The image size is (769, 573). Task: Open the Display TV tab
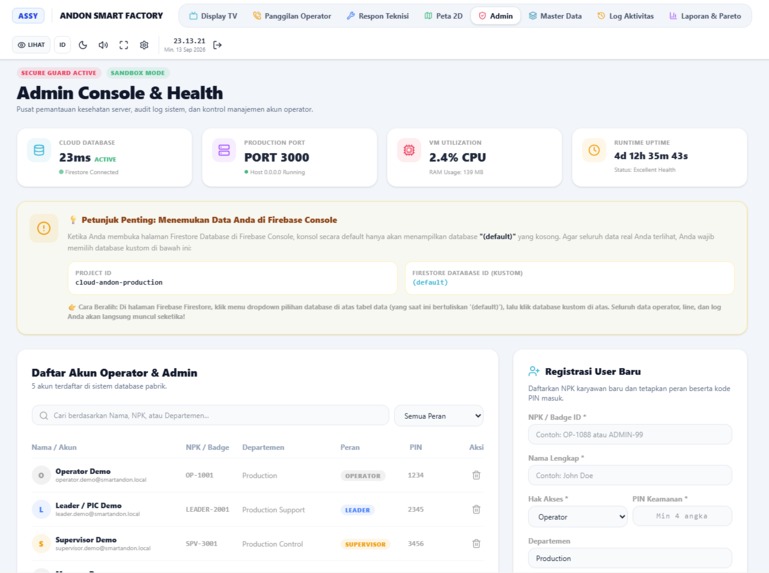213,16
